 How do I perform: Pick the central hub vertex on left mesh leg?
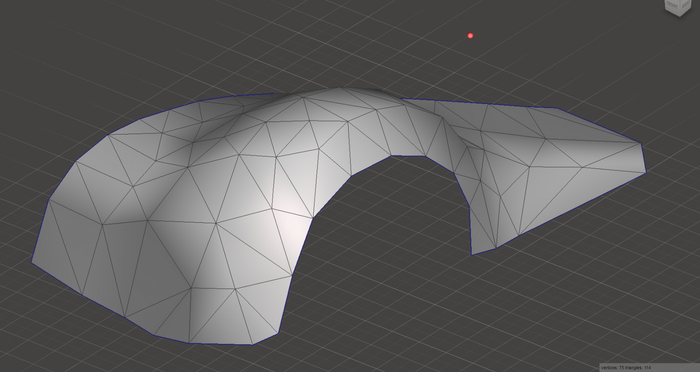[216, 223]
